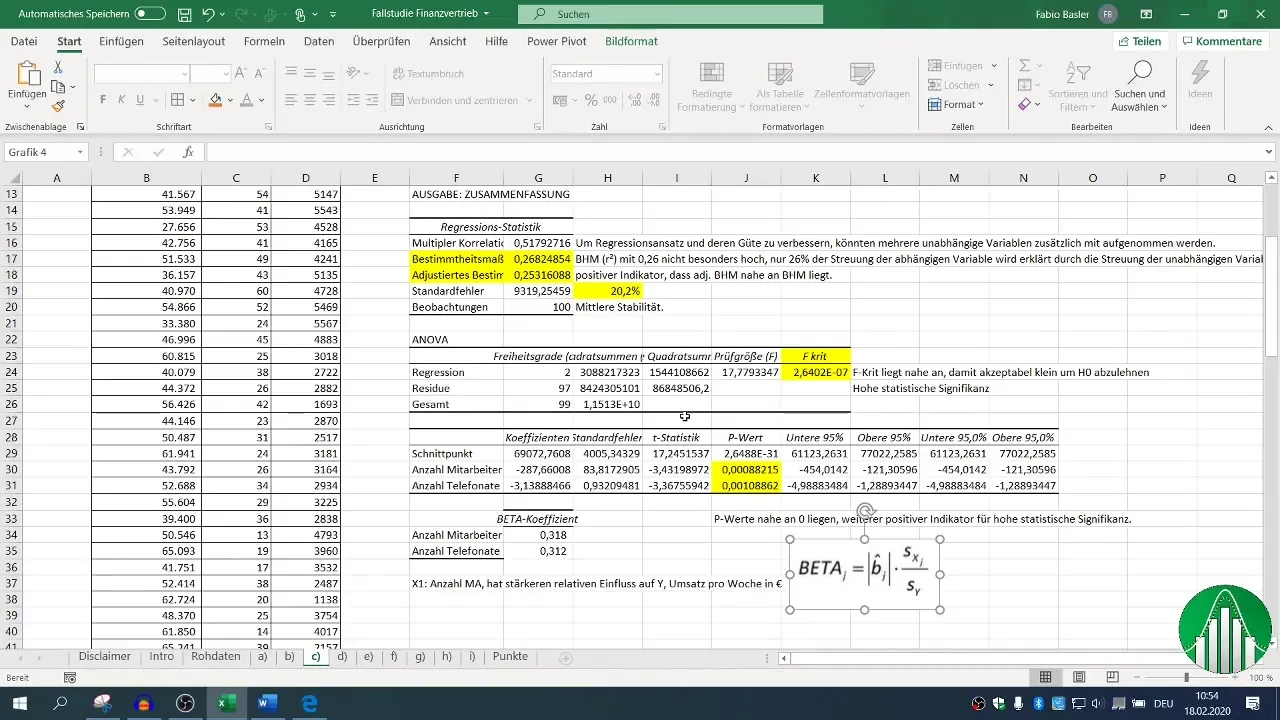1280x720 pixels.
Task: Click the percent style icon
Action: click(591, 100)
